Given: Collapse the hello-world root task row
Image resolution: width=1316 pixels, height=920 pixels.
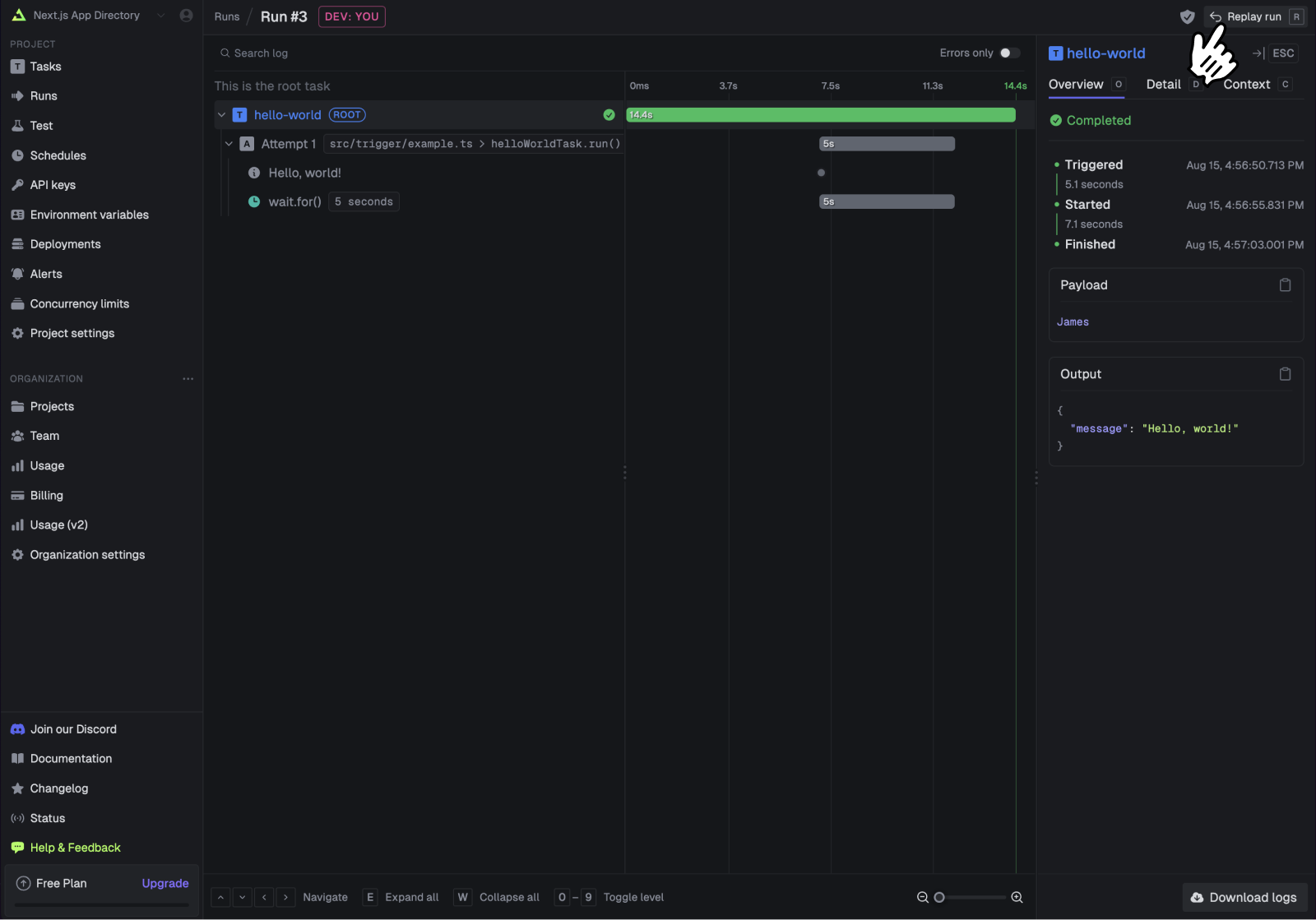Looking at the screenshot, I should 221,115.
